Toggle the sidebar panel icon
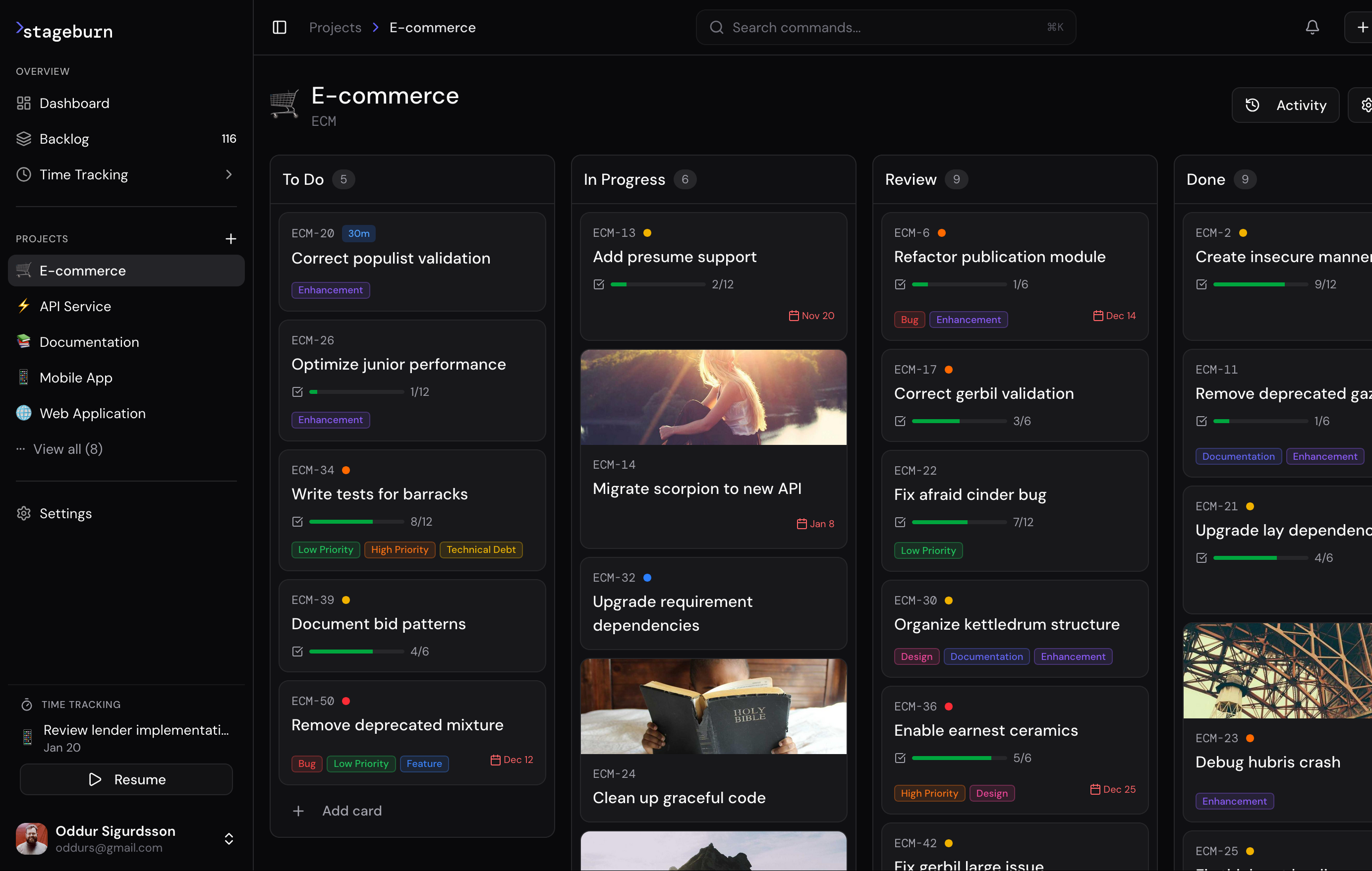Image resolution: width=1372 pixels, height=871 pixels. 279,27
